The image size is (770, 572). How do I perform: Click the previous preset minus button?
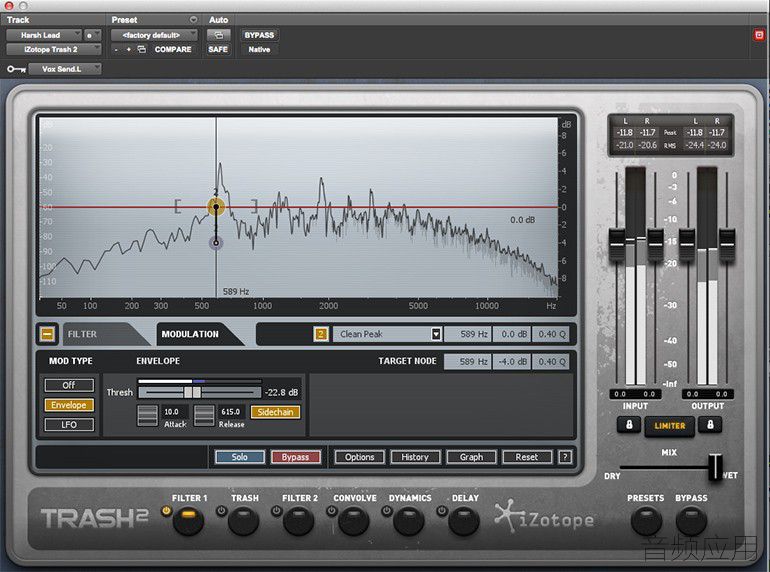tap(116, 50)
